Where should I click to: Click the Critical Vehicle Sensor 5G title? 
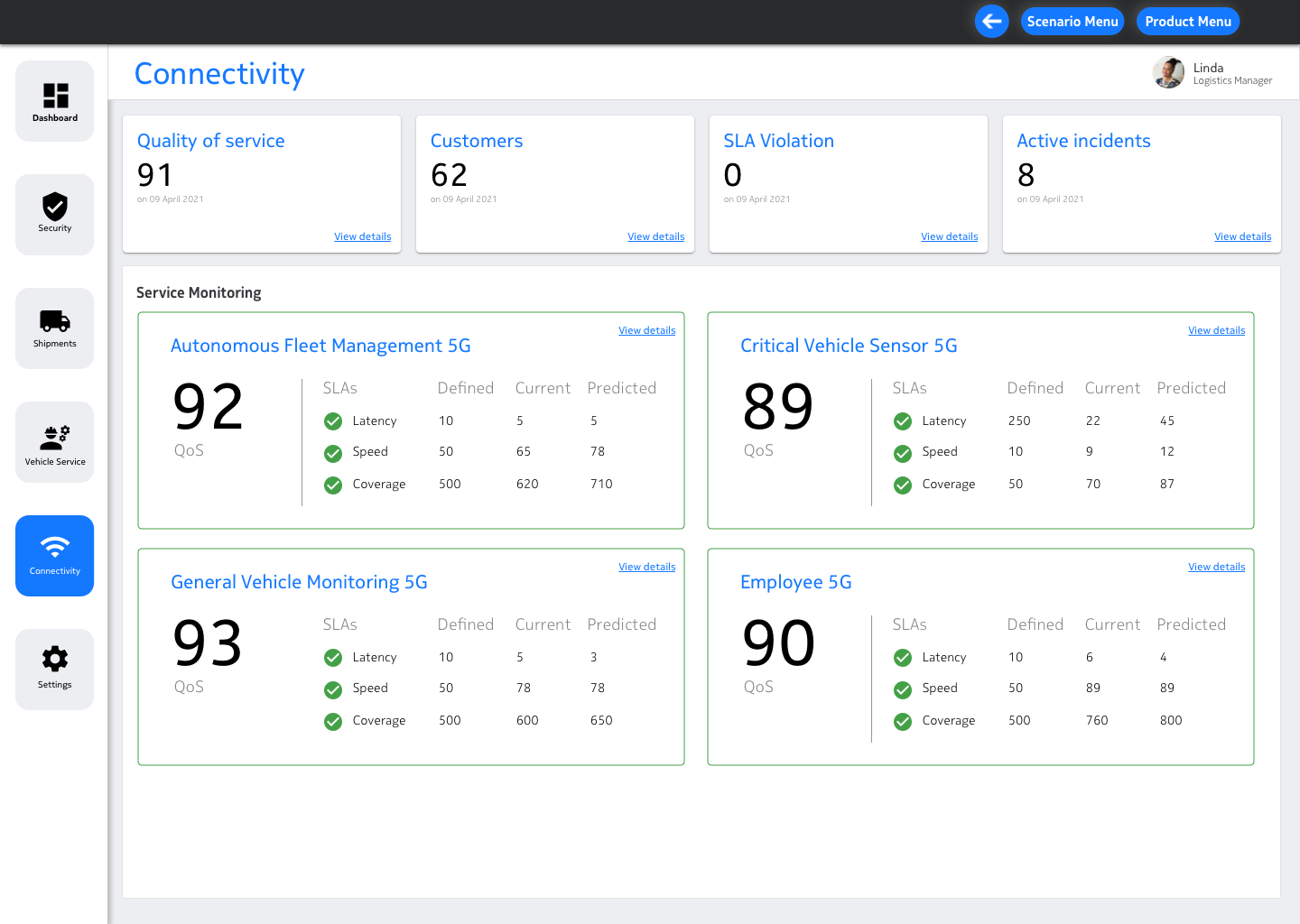[x=849, y=346]
